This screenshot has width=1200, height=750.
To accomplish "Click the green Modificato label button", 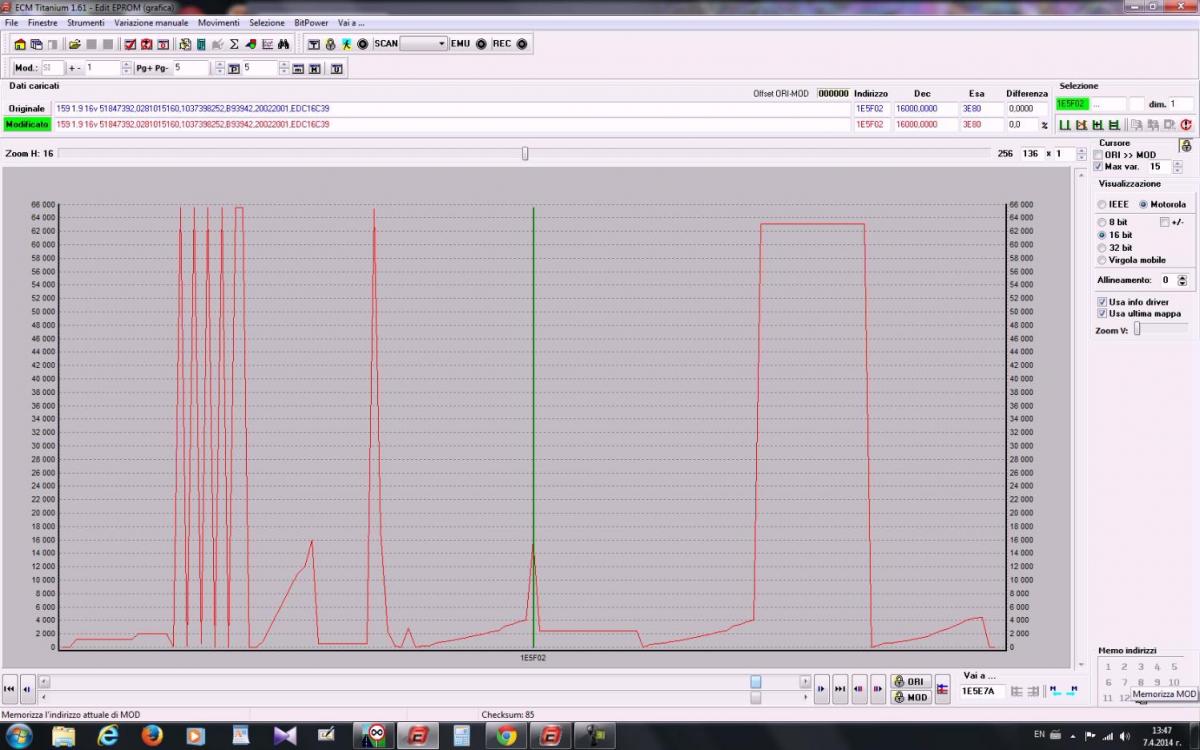I will (x=27, y=124).
